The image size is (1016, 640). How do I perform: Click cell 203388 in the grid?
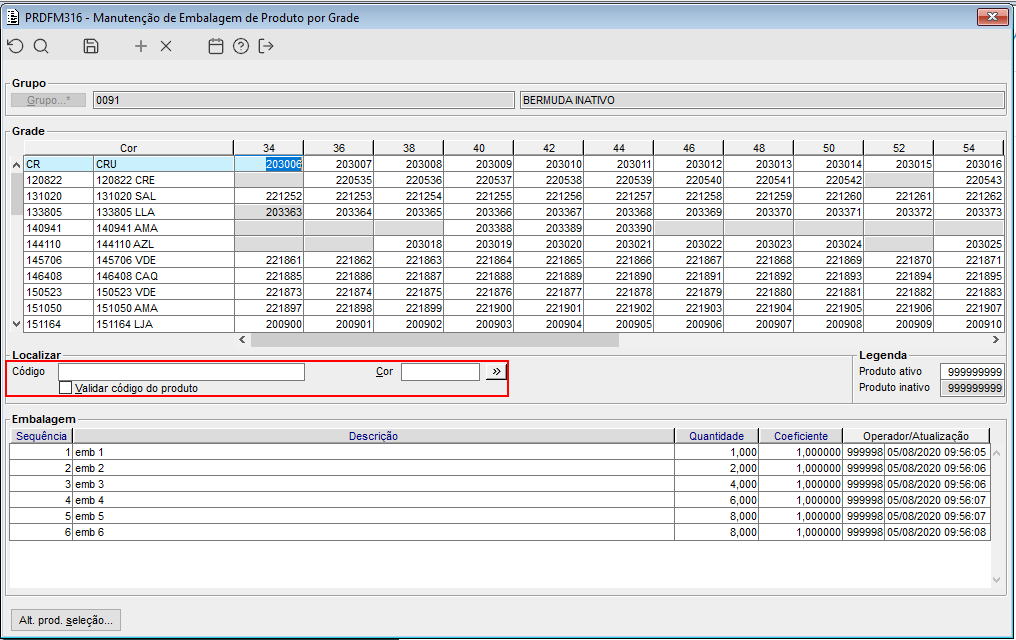479,228
